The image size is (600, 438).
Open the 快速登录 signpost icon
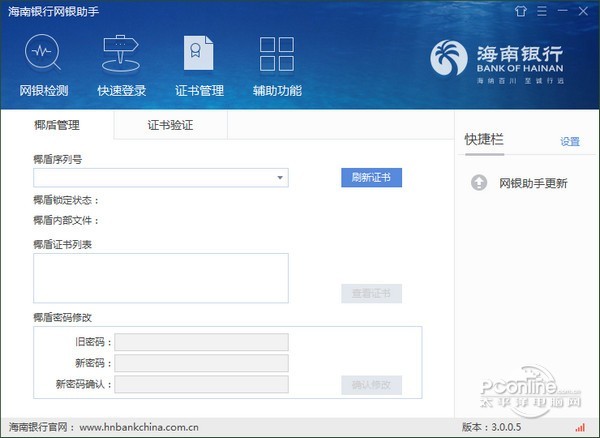(121, 54)
